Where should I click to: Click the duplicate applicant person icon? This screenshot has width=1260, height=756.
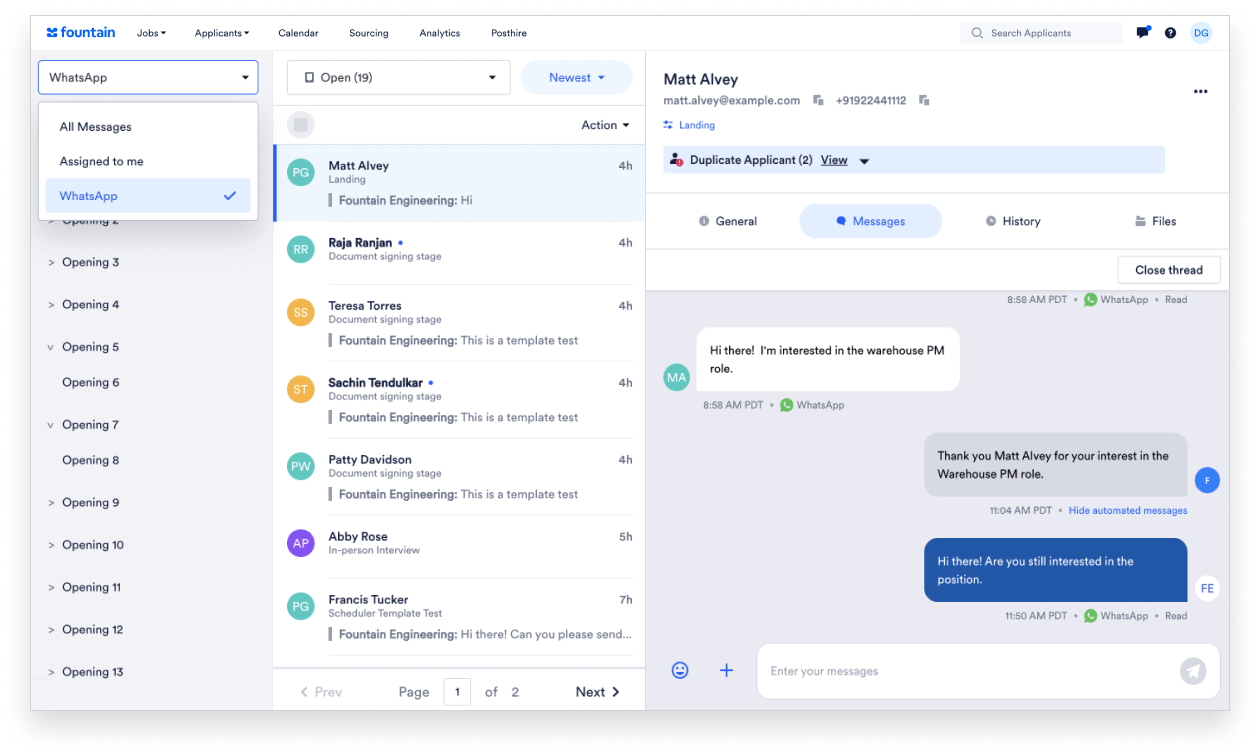coord(677,160)
